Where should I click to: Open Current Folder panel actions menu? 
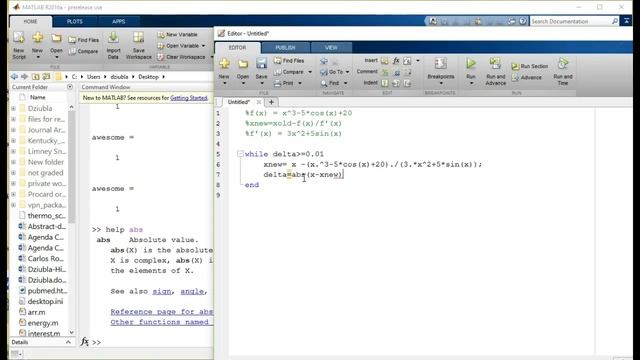[70, 87]
